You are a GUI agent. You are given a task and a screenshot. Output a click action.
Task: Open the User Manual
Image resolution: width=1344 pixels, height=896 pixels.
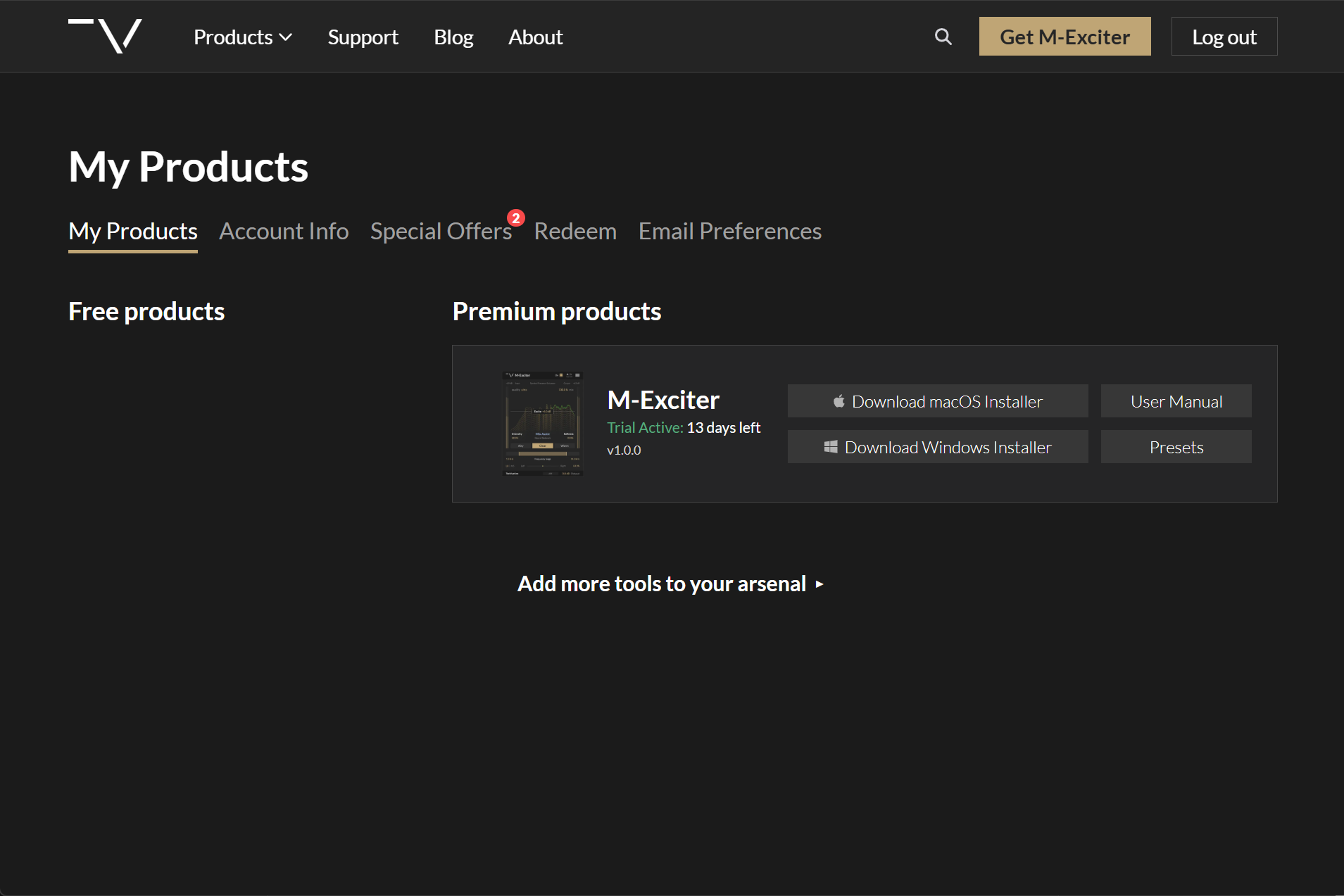[1176, 401]
